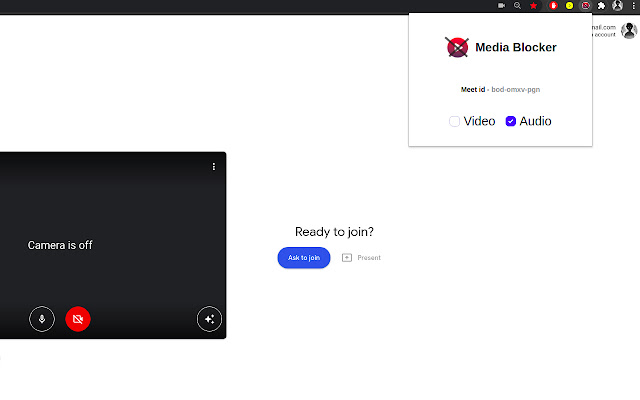Click the Ready to join? heading
Image resolution: width=640 pixels, height=400 pixels.
[334, 232]
